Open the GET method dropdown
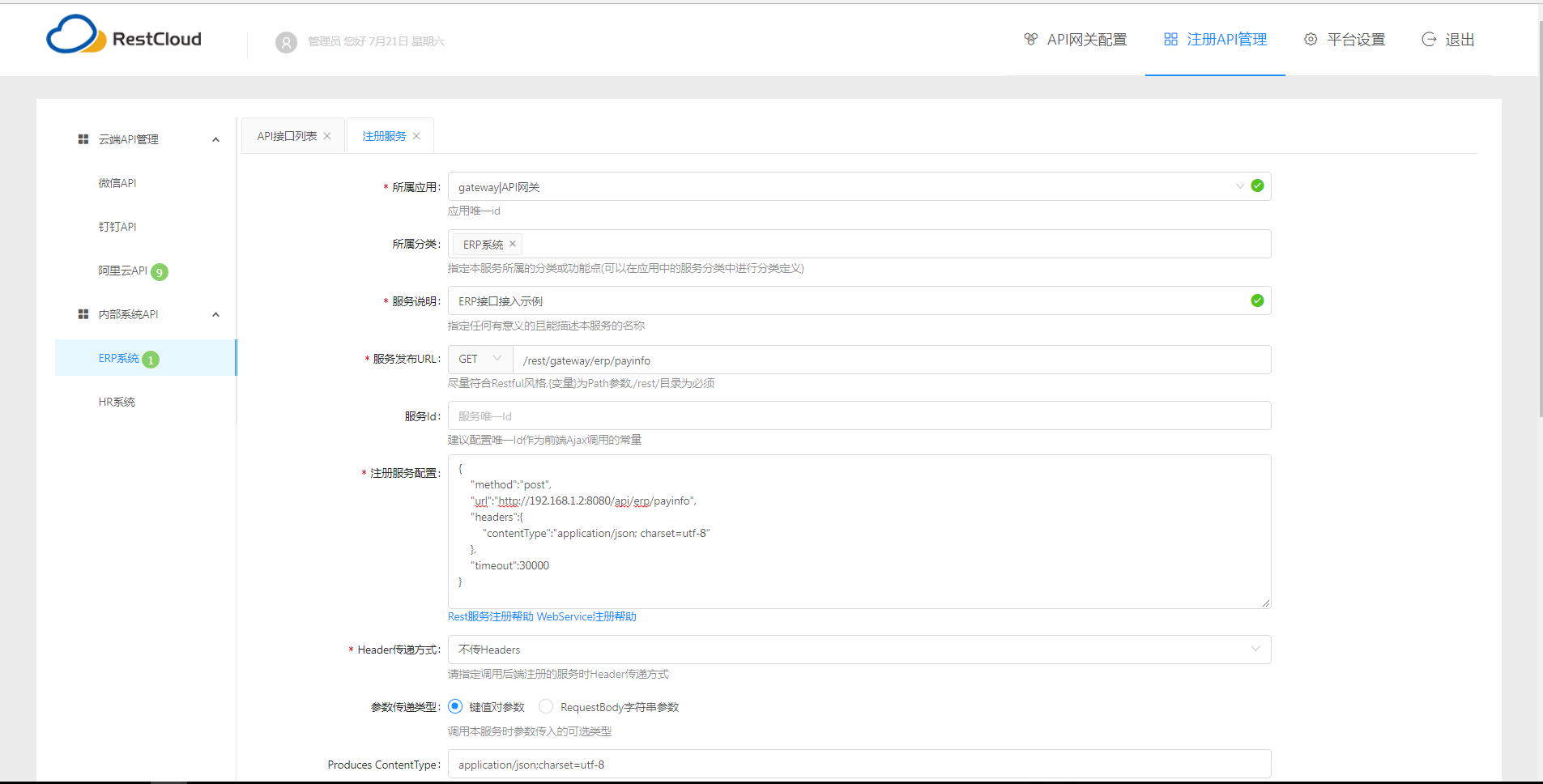The image size is (1543, 784). 480,359
